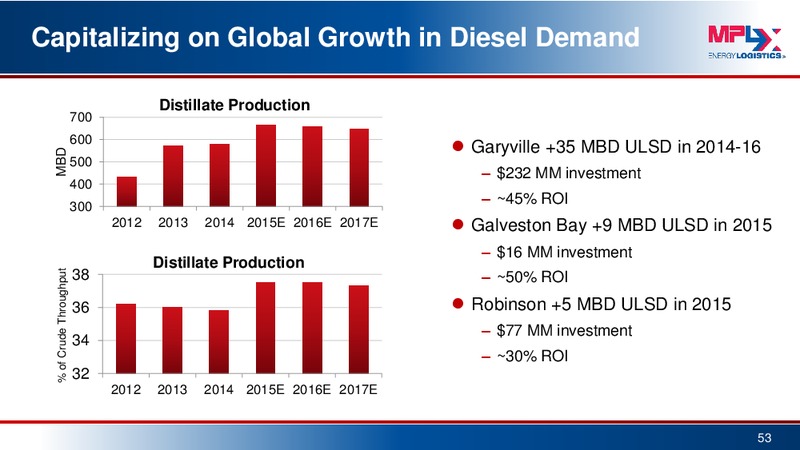
Task: Click the 2013 label under the percent chart
Action: (x=172, y=389)
